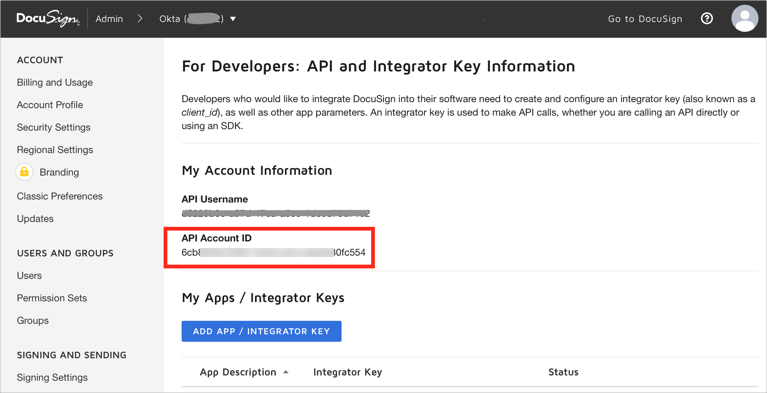Open Regional Settings

pos(55,150)
